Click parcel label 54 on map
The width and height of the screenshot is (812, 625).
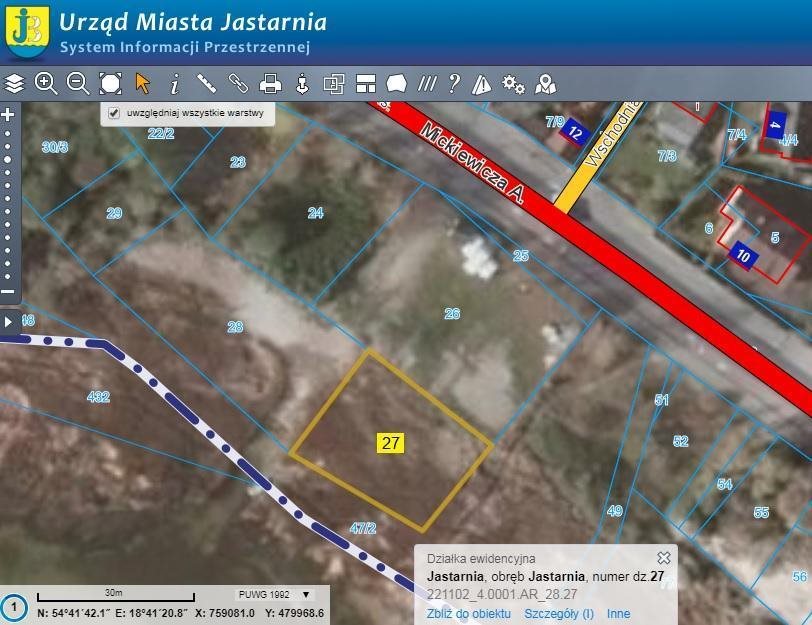(x=724, y=484)
